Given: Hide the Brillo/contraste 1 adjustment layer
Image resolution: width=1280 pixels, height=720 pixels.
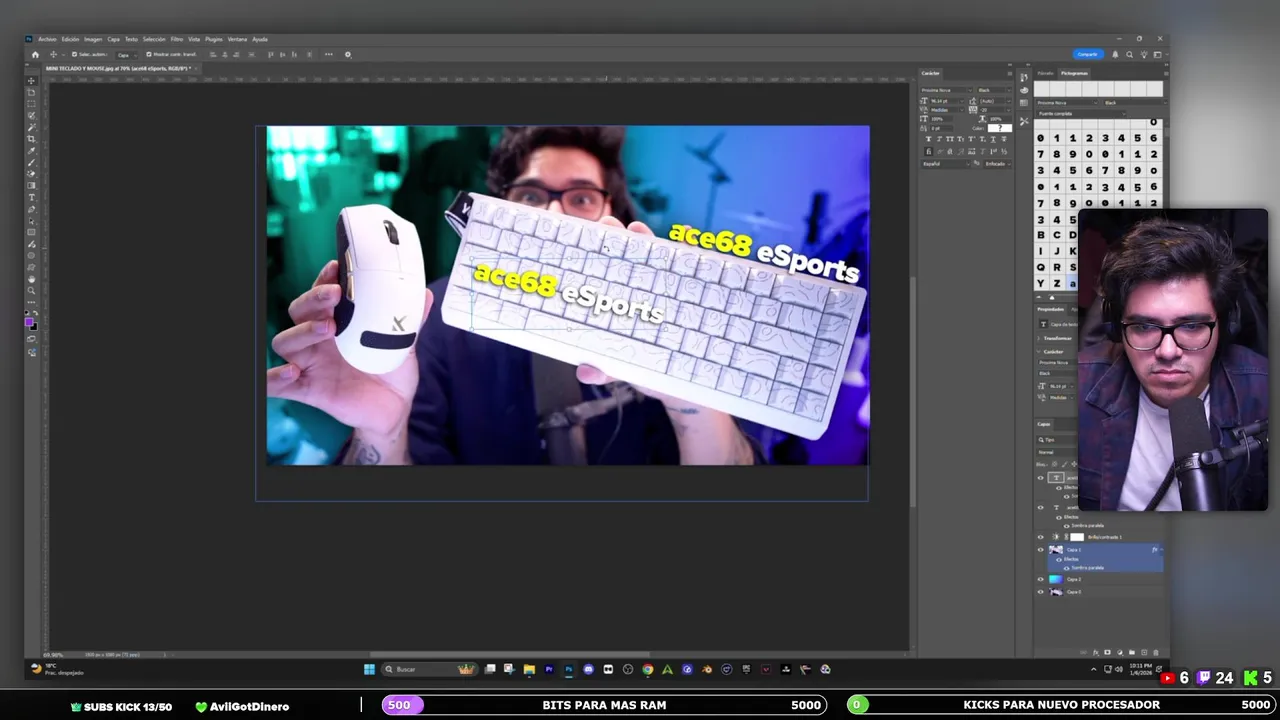Looking at the screenshot, I should pos(1040,537).
